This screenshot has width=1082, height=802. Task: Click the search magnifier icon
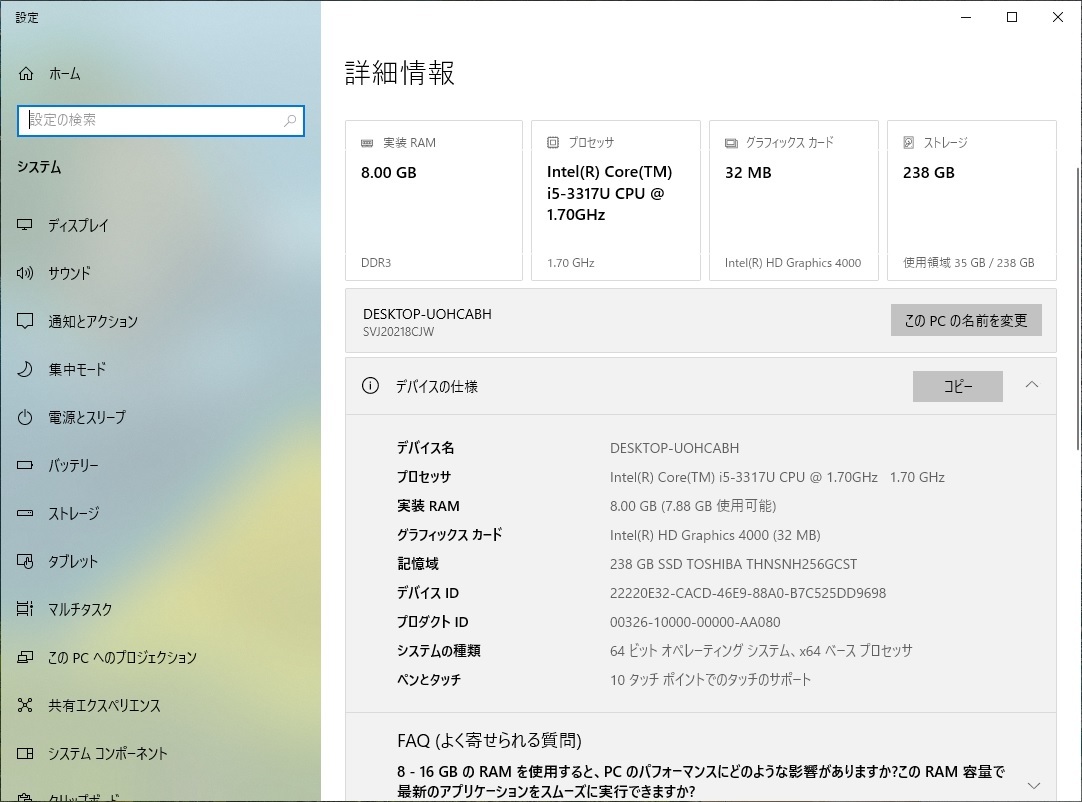[x=290, y=121]
